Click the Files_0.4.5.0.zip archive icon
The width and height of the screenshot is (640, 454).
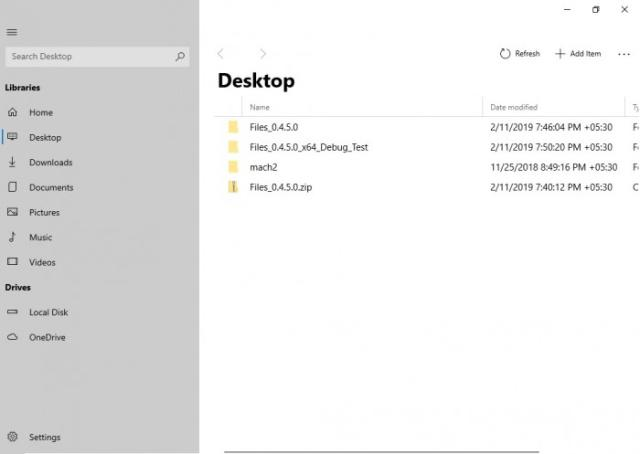(233, 187)
